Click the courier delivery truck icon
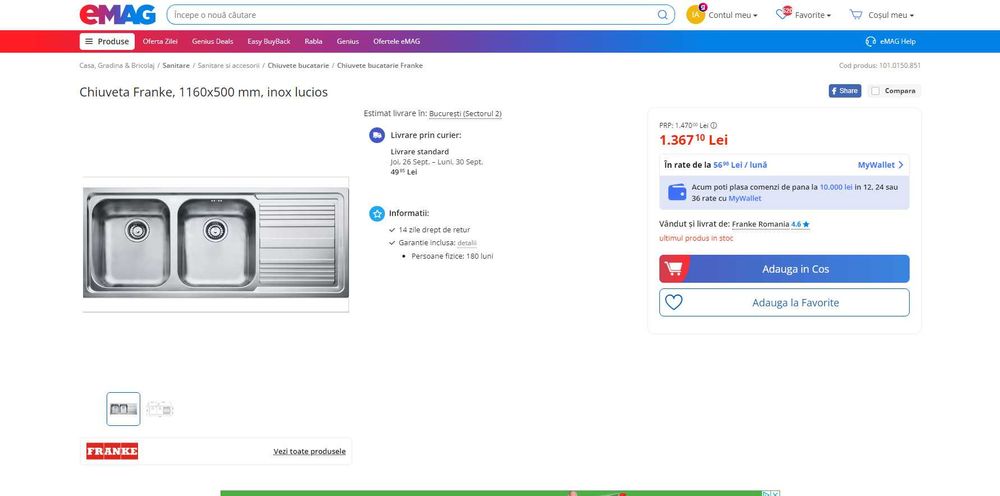Screen dimensions: 1000x496 click(x=377, y=135)
